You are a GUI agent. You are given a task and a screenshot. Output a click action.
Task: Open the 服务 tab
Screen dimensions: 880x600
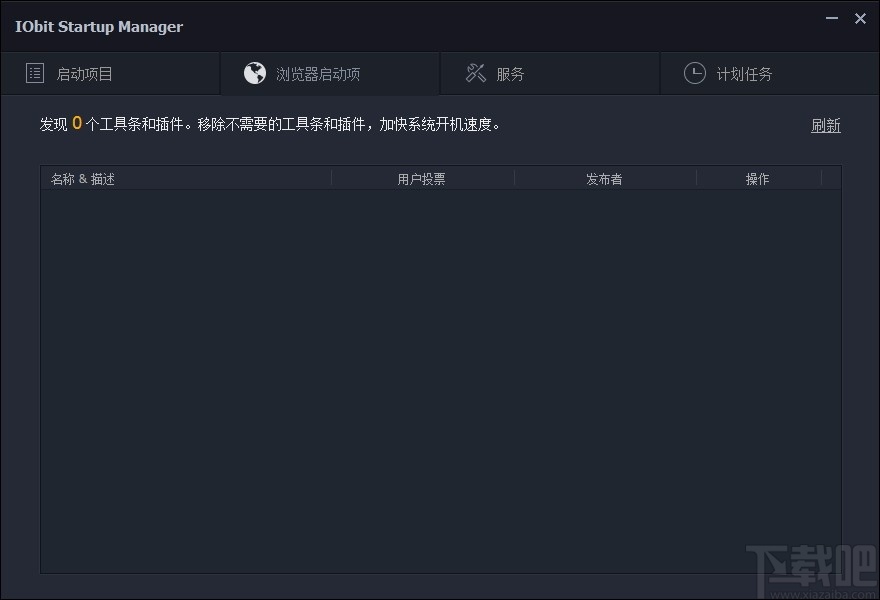(510, 72)
